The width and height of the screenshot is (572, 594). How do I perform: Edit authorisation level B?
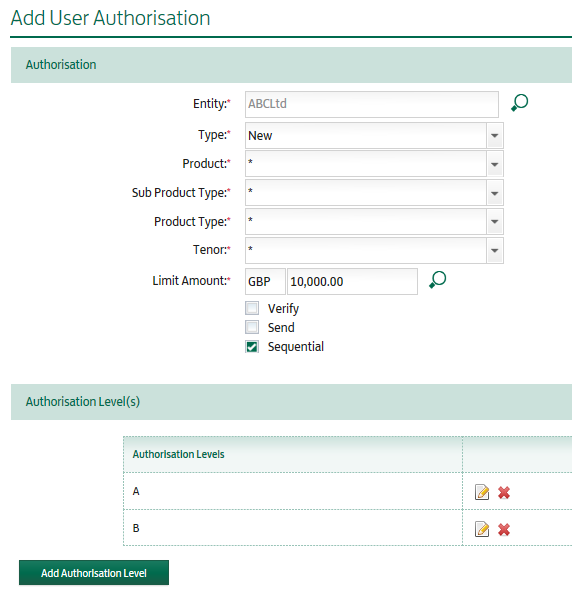[482, 529]
